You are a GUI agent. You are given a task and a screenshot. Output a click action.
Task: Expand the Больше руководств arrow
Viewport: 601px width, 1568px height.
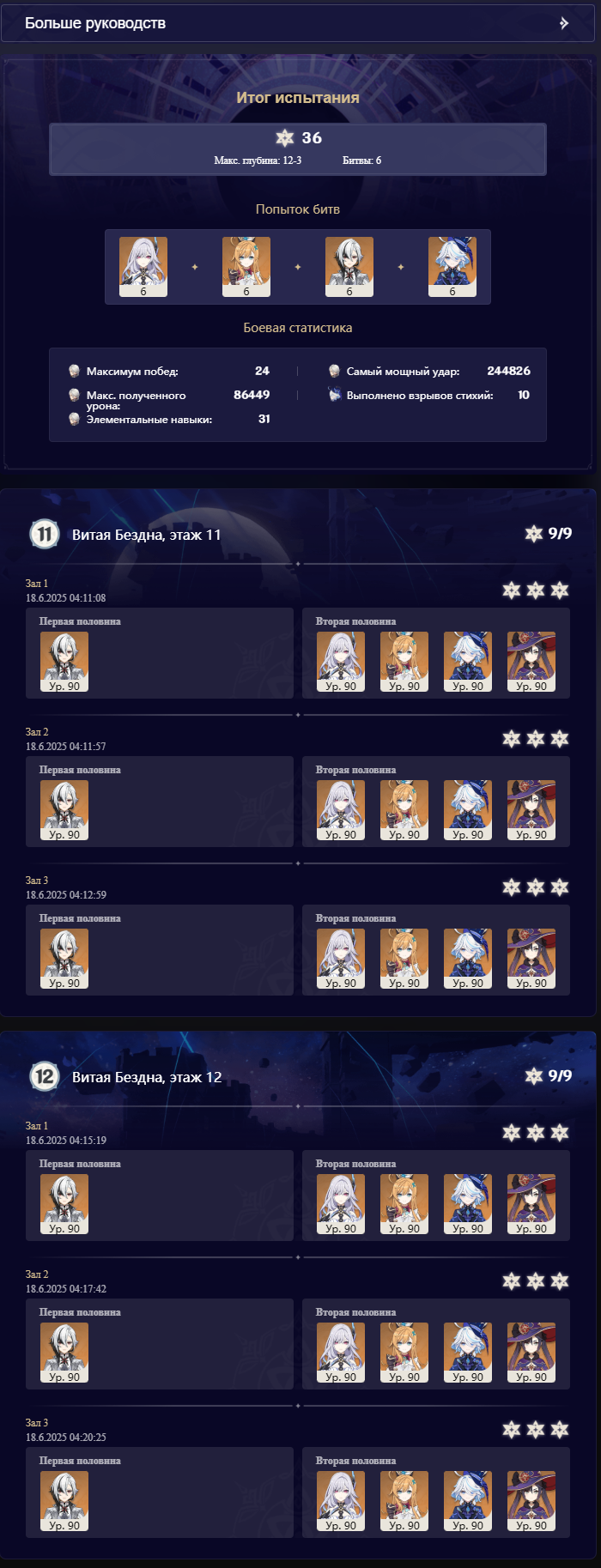point(564,23)
